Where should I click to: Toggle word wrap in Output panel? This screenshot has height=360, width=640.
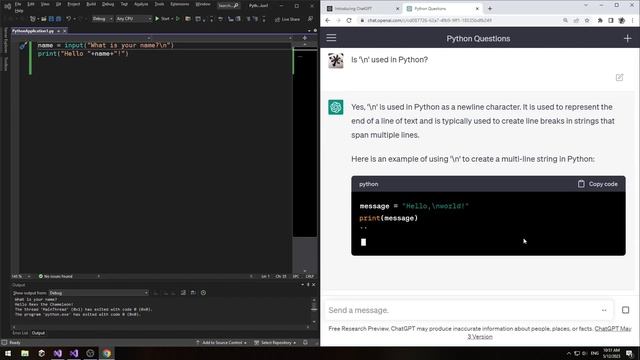click(x=193, y=293)
